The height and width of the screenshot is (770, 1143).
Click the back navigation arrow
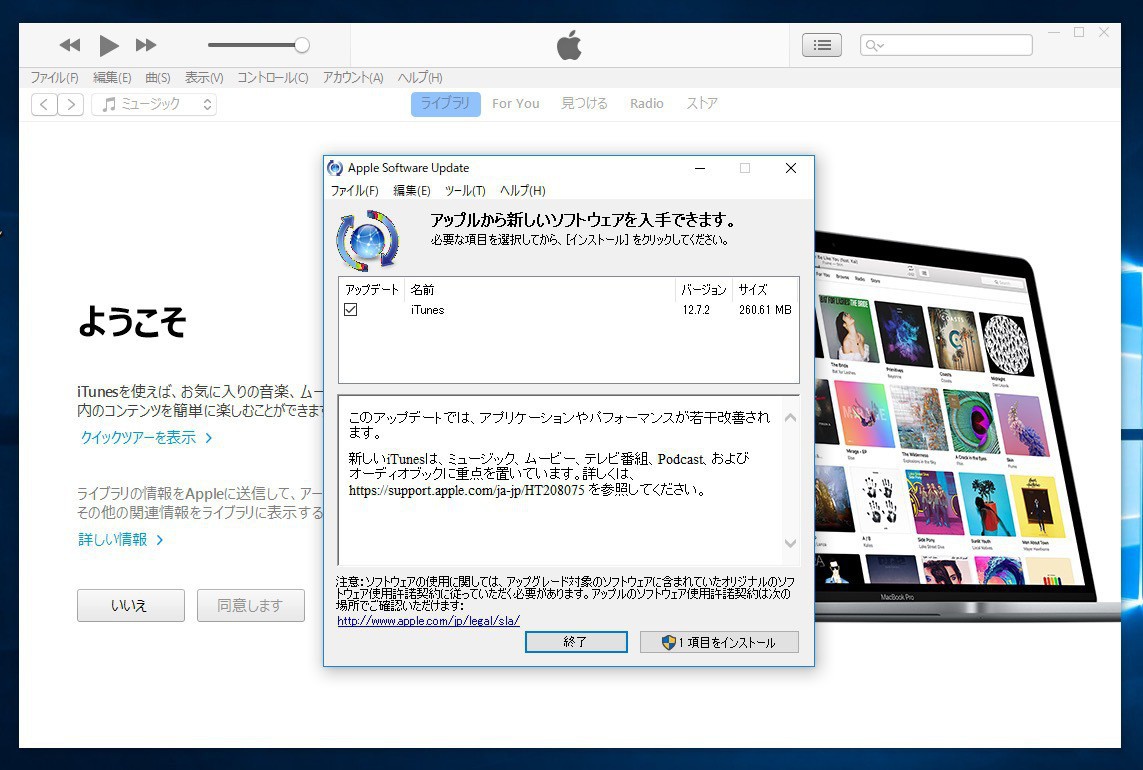click(x=44, y=104)
